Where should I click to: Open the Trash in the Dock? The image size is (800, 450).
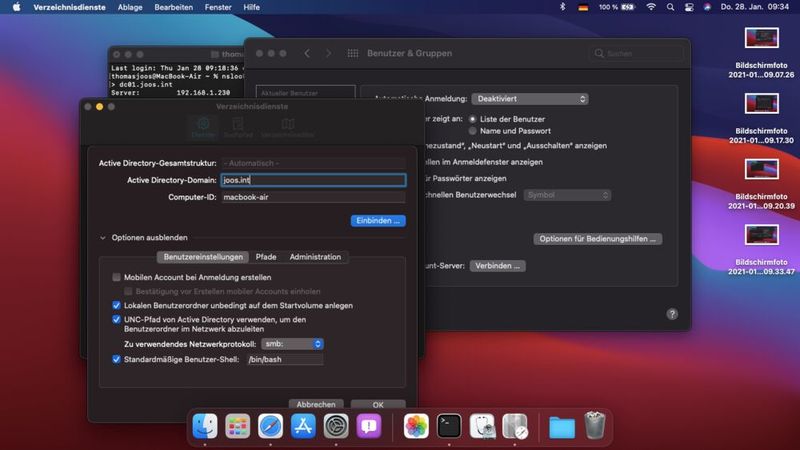[594, 426]
